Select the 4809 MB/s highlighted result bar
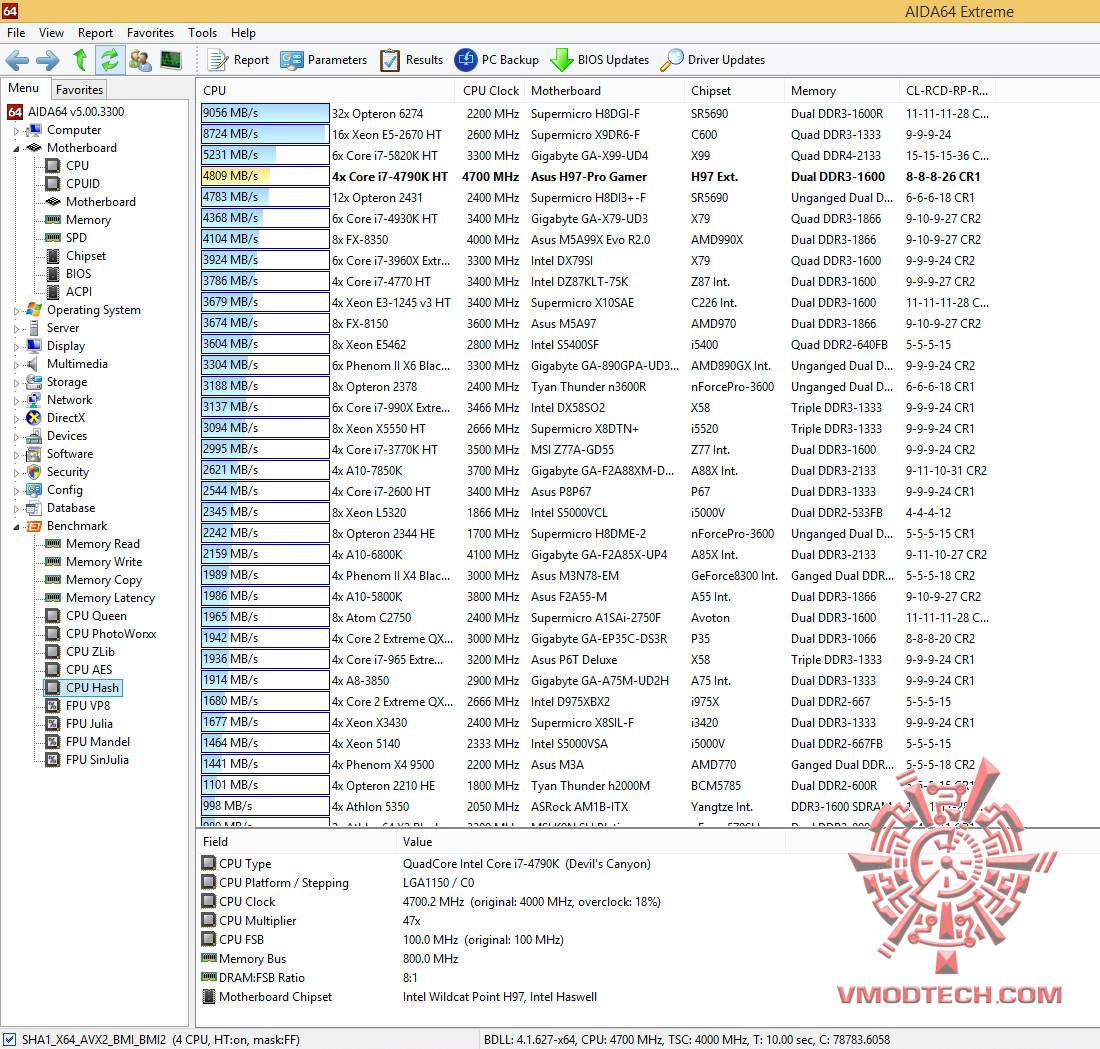Image resolution: width=1100 pixels, height=1049 pixels. [x=264, y=176]
